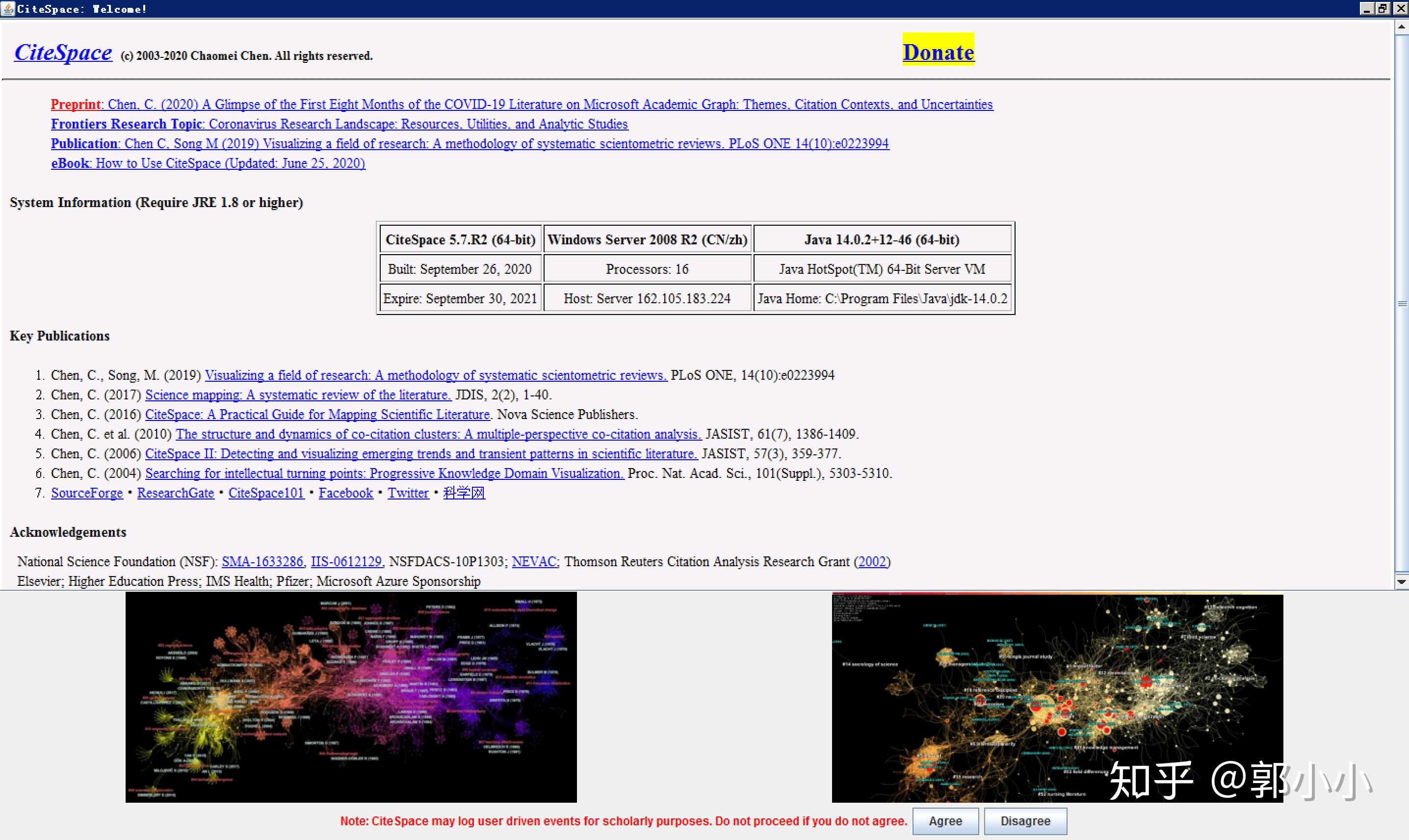
Task: Open the Twitter link
Action: (408, 493)
